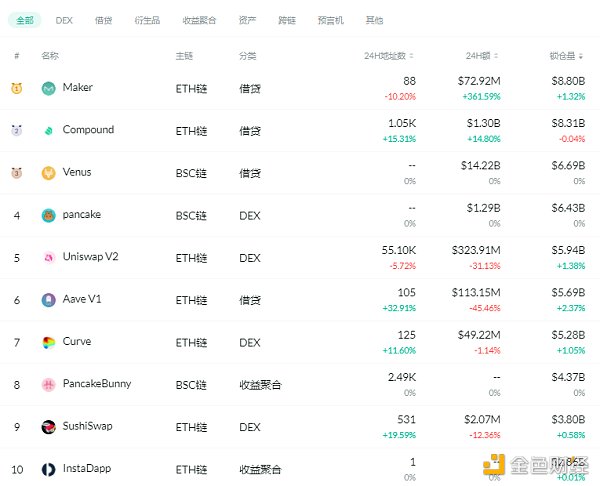Click the Uniswap V2 unicorn icon

pyautogui.click(x=48, y=257)
